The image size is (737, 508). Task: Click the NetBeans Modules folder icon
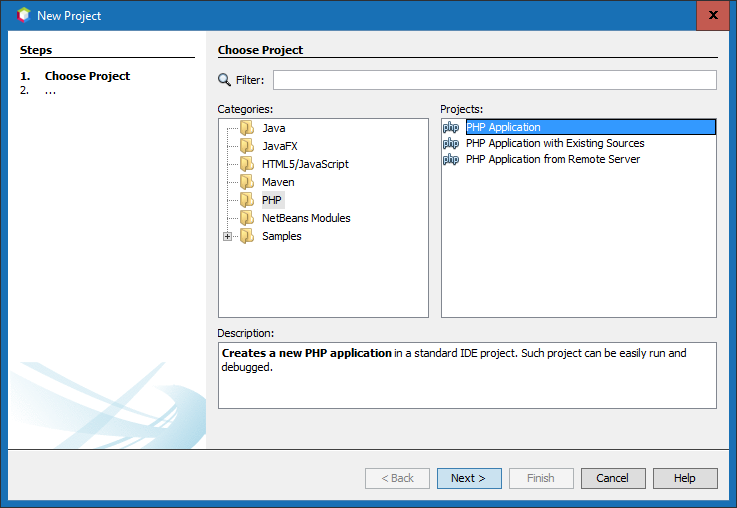pyautogui.click(x=247, y=218)
